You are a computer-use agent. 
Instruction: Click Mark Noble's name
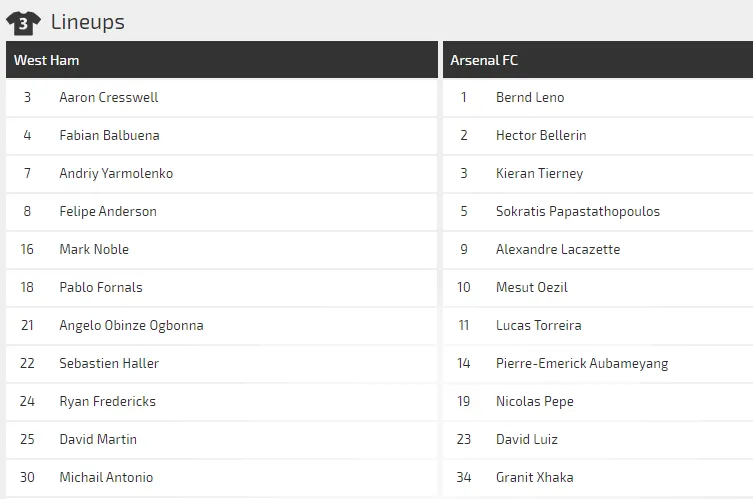pos(94,249)
